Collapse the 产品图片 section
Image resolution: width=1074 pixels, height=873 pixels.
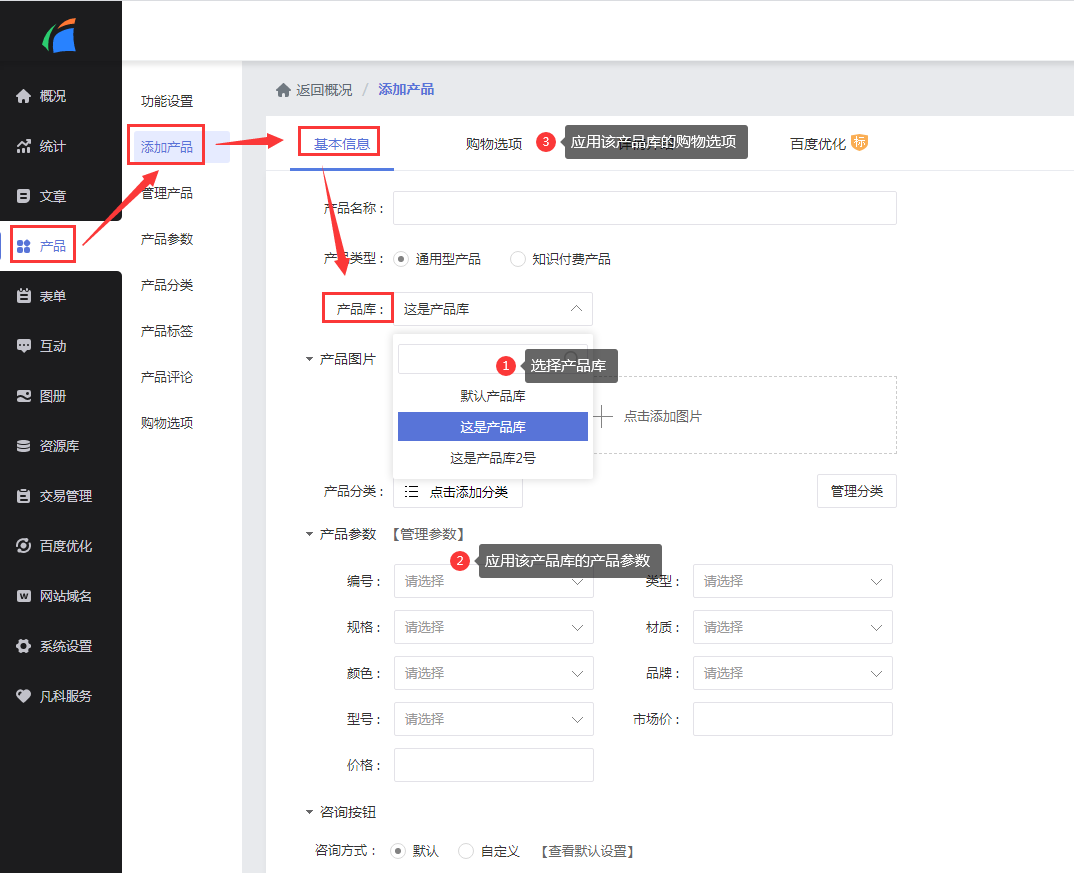pos(309,359)
